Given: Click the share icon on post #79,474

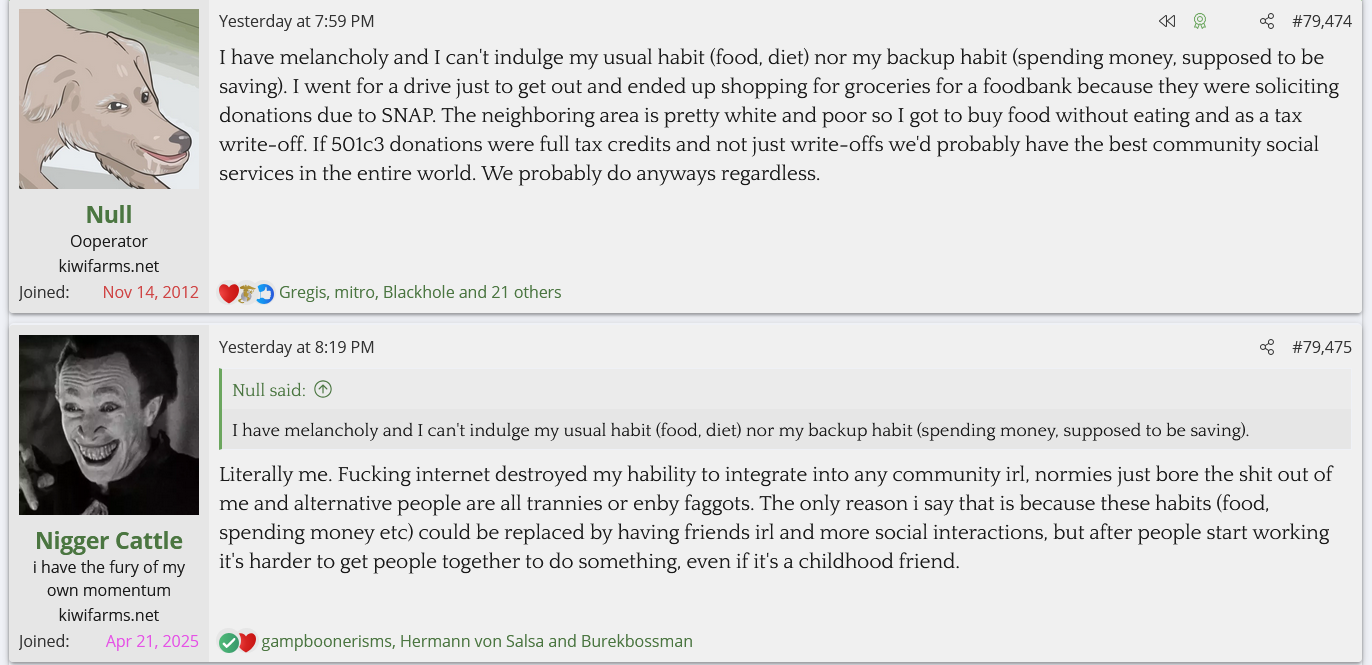Looking at the screenshot, I should click(1267, 21).
